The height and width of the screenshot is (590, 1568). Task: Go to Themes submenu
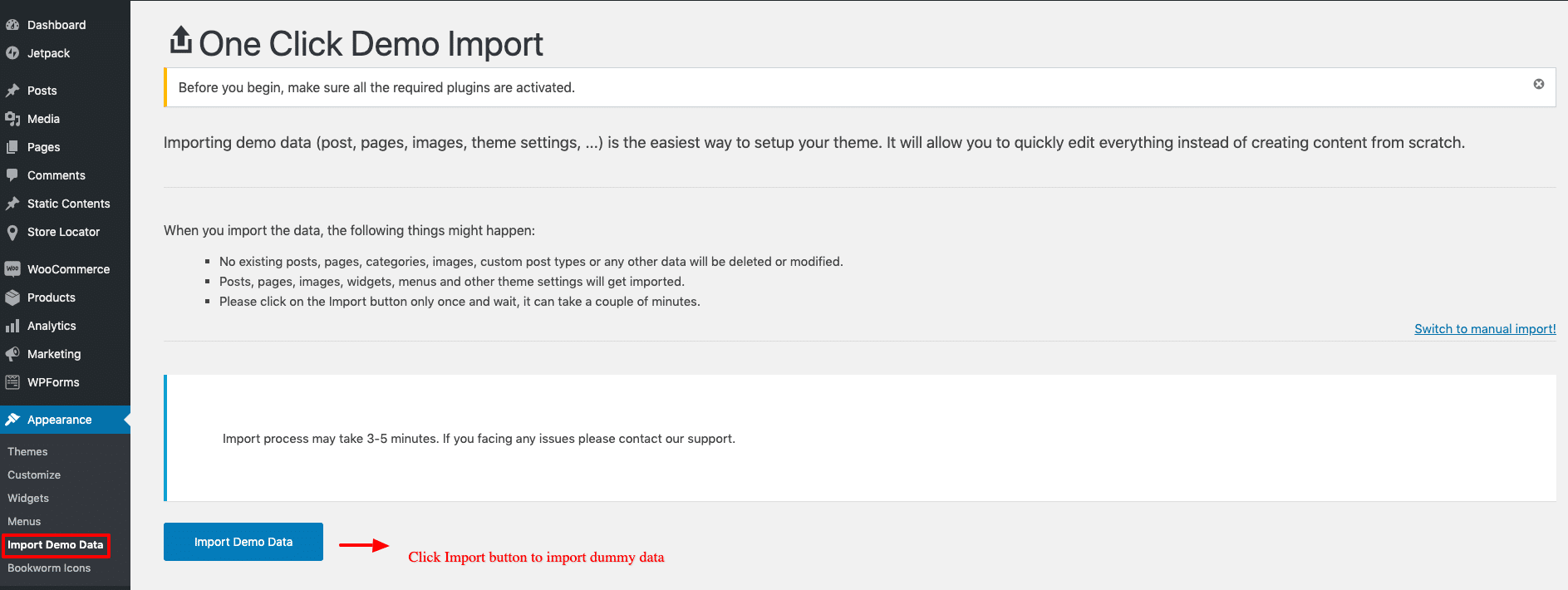27,452
